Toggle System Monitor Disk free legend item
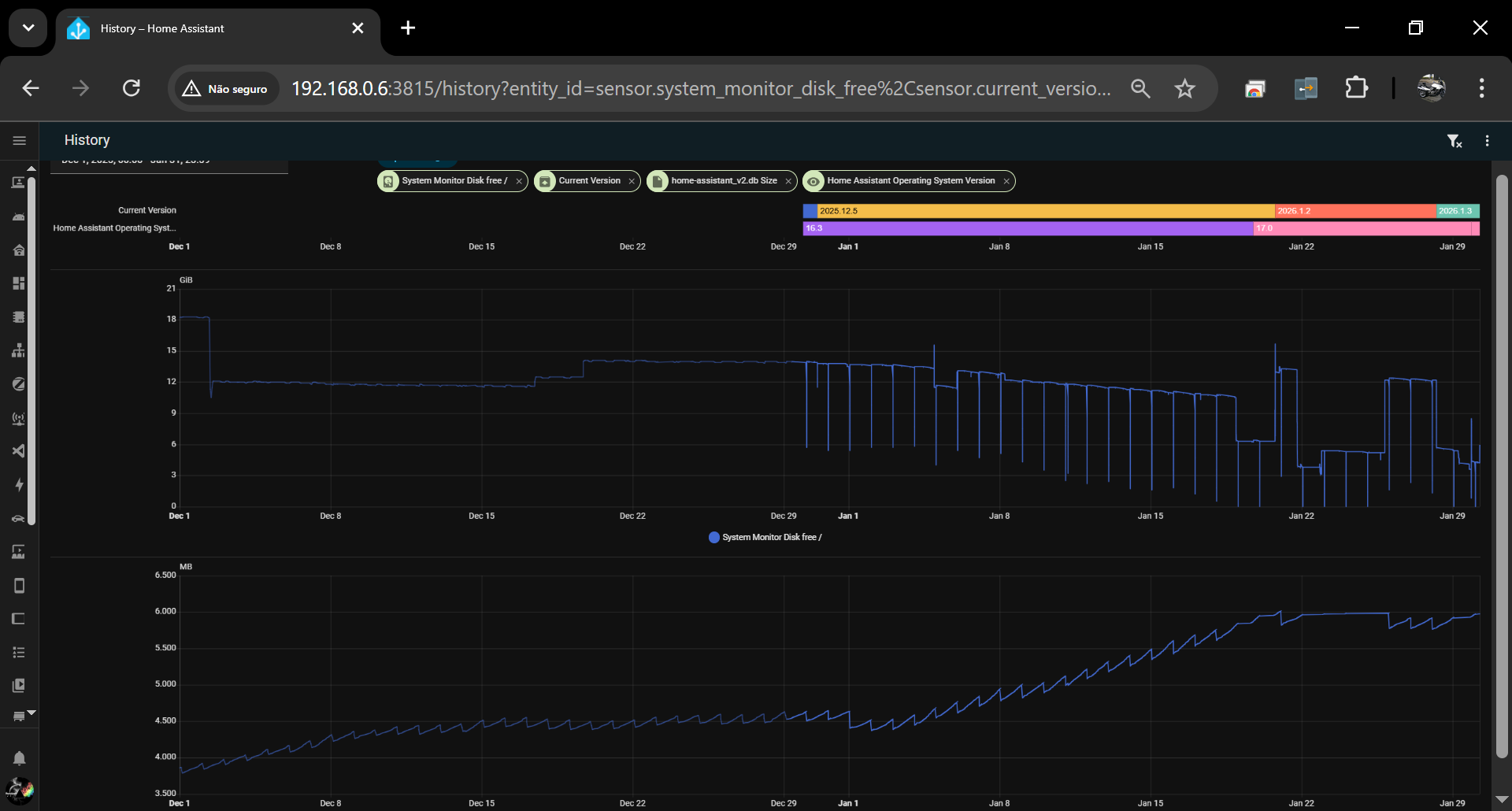Viewport: 1512px width, 811px height. tap(764, 538)
